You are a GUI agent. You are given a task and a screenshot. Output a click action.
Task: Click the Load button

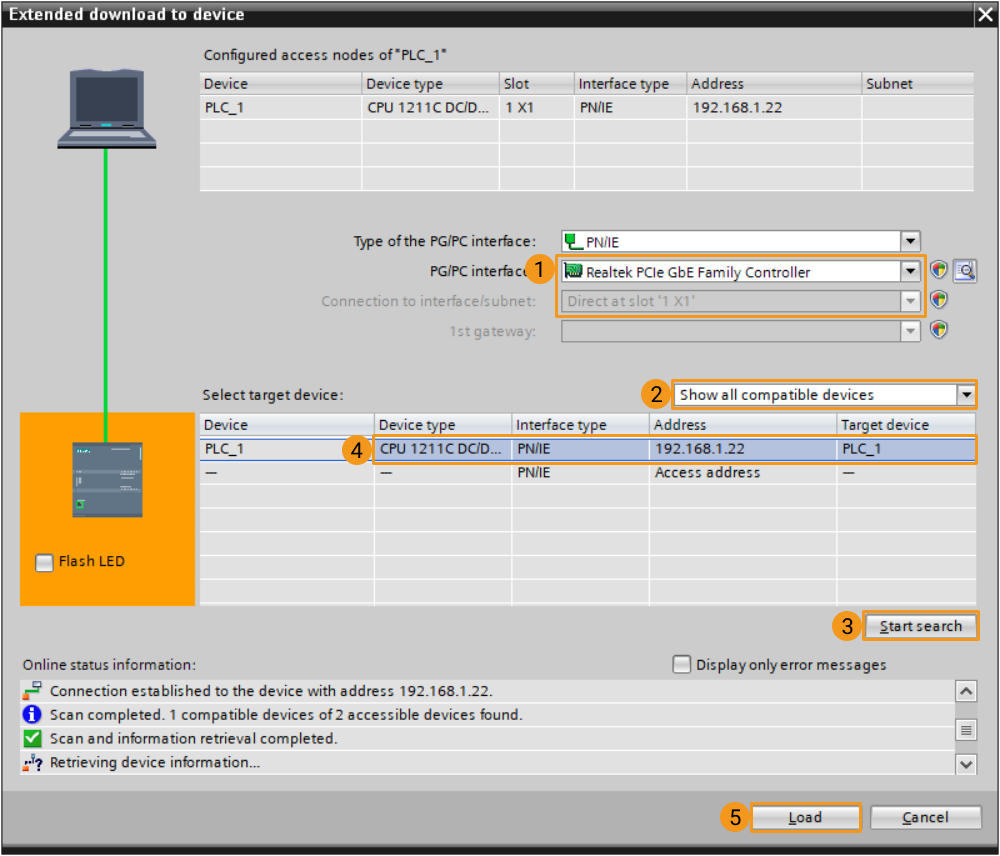(805, 817)
